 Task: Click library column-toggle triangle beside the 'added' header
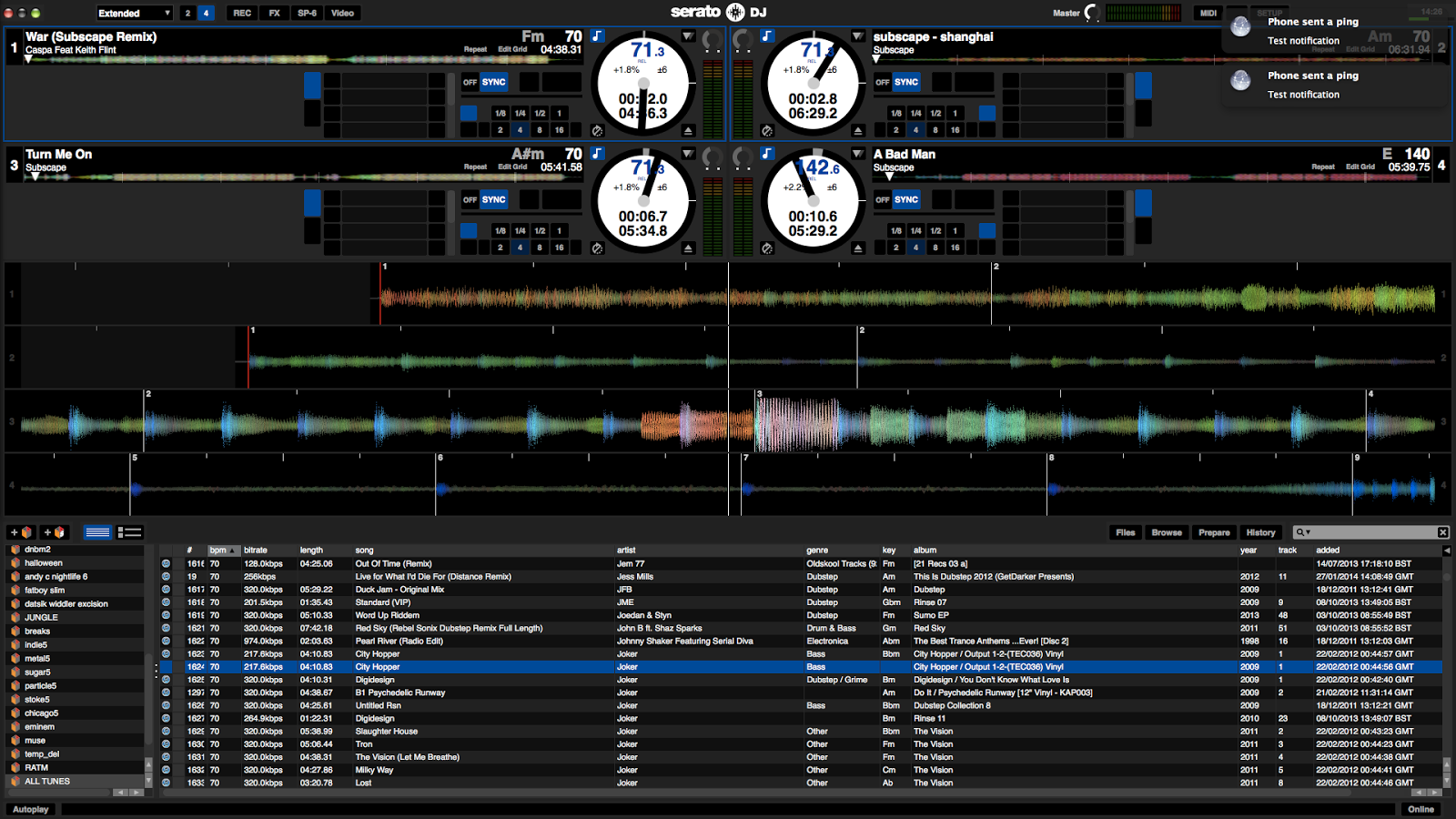point(1447,551)
